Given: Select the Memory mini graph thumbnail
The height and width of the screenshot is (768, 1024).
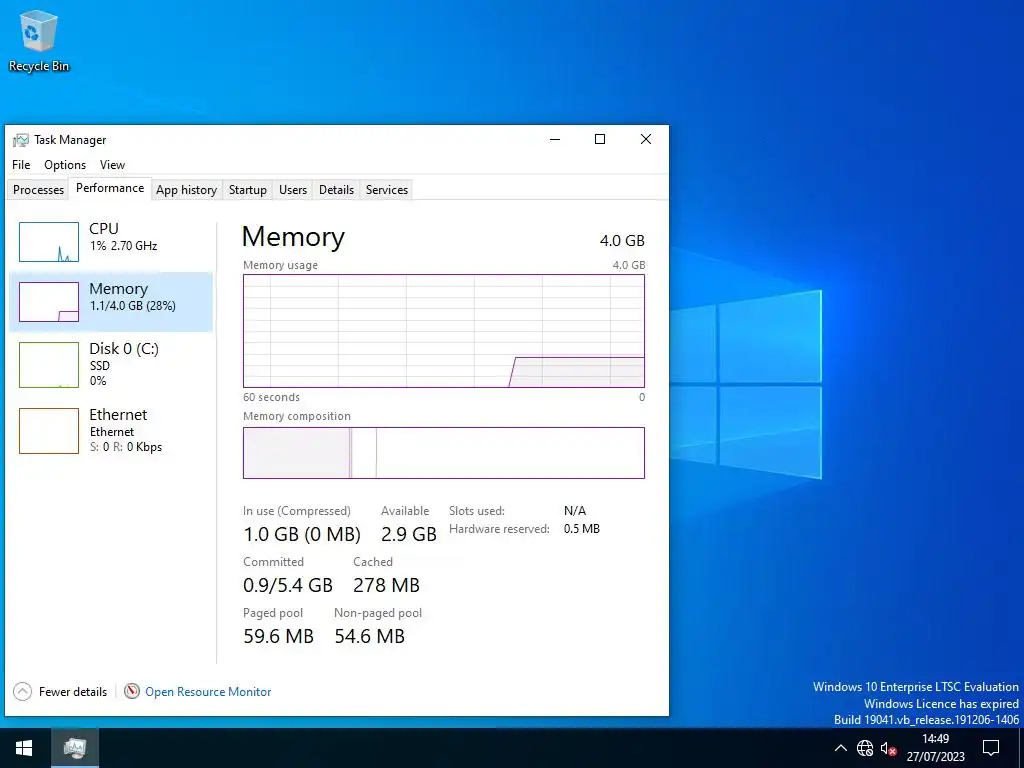Looking at the screenshot, I should pos(49,302).
